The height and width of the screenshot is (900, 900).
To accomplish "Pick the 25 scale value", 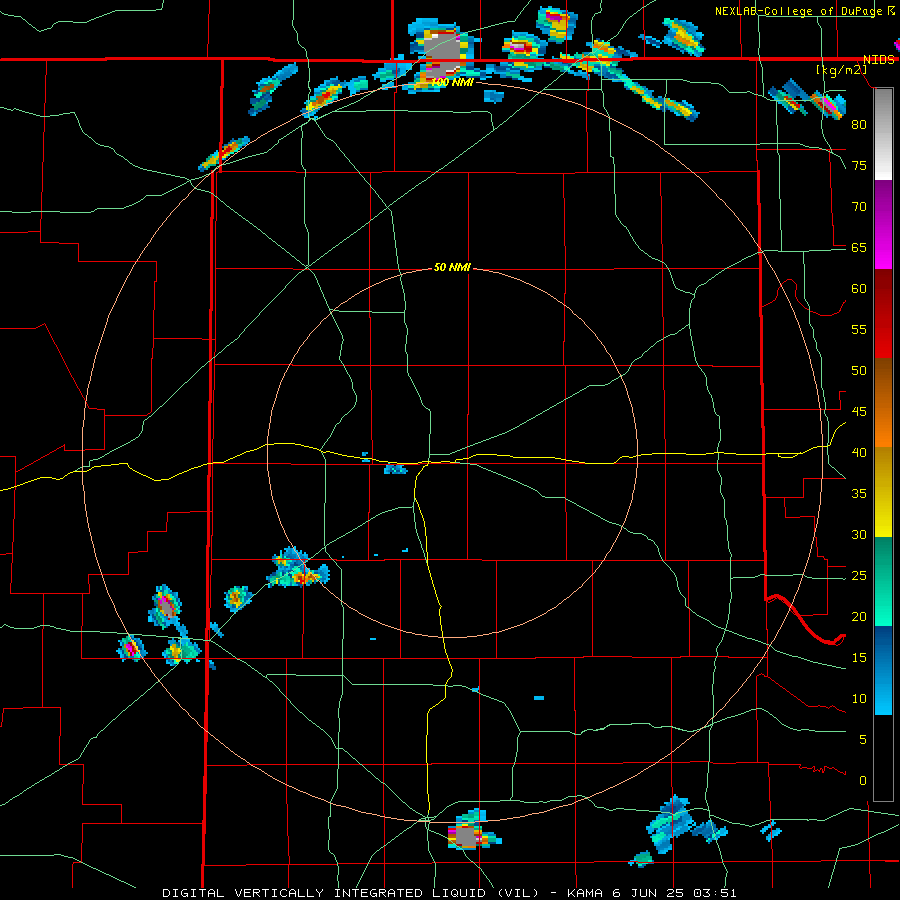I will point(859,575).
